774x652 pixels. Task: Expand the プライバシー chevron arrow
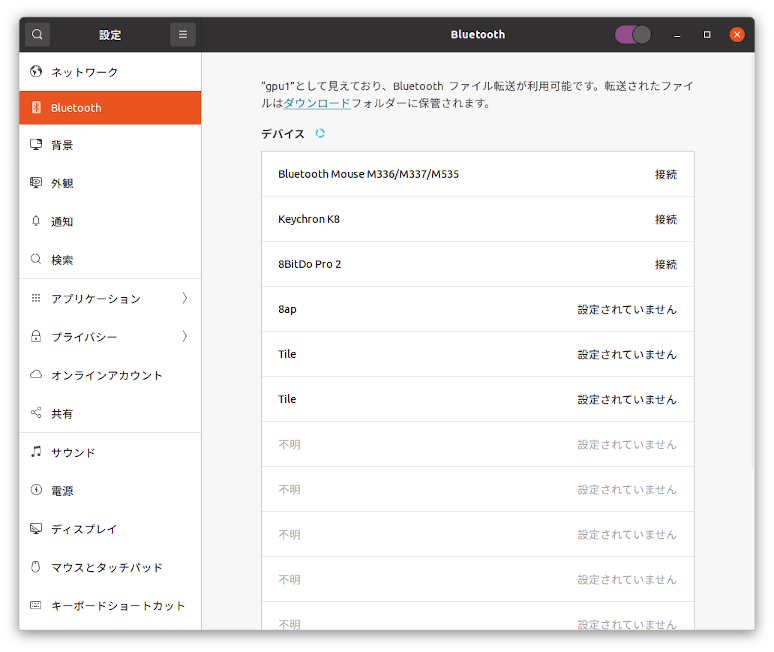coord(185,337)
